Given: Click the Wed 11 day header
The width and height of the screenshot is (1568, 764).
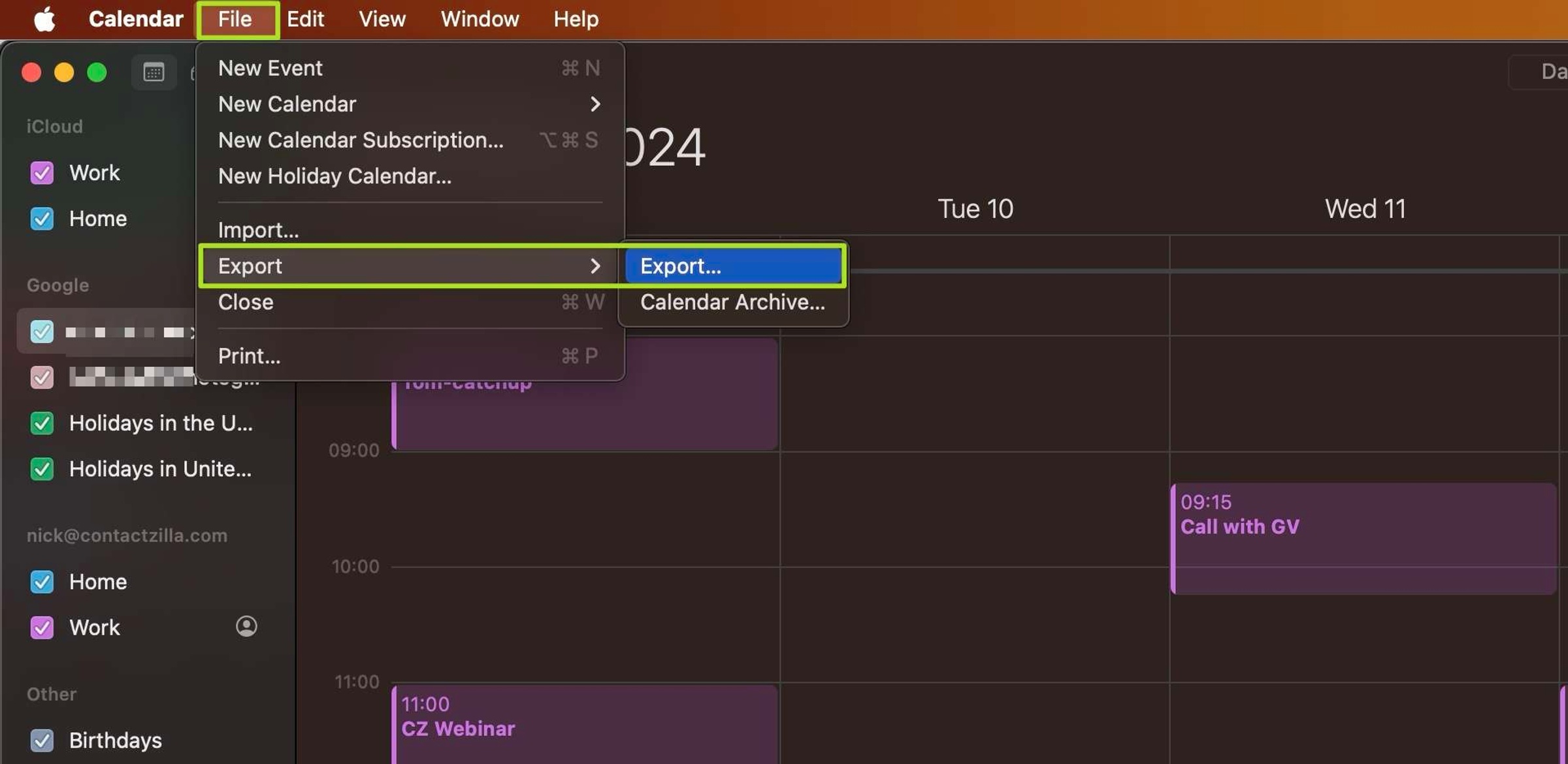Looking at the screenshot, I should click(1365, 209).
